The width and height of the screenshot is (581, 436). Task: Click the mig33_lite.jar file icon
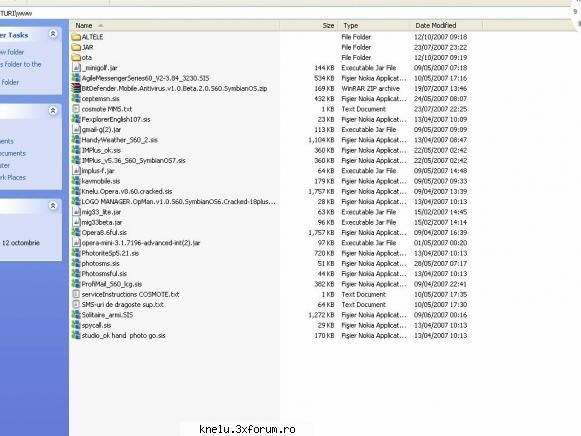point(76,212)
